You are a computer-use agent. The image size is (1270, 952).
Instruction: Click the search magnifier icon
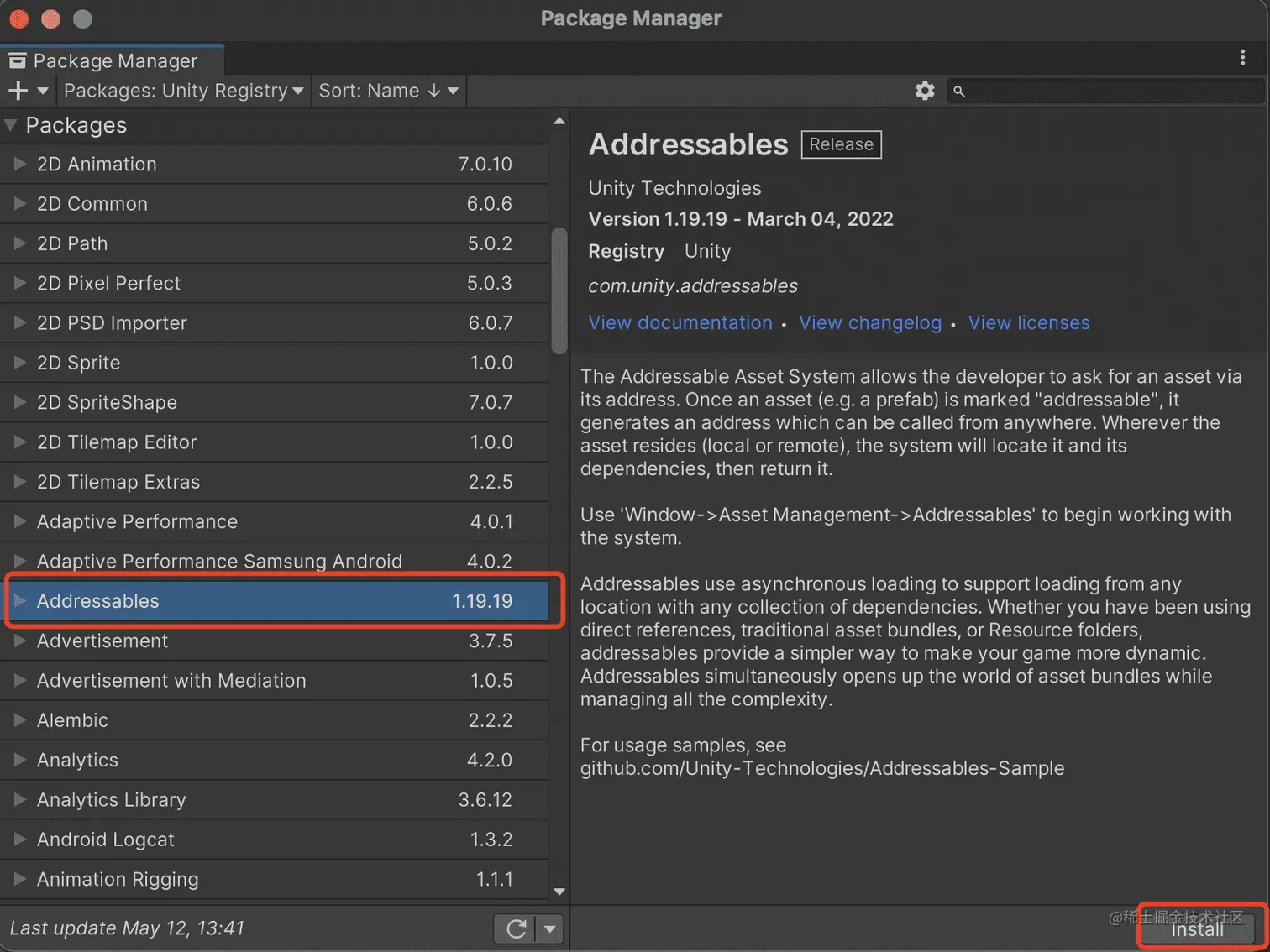point(959,91)
